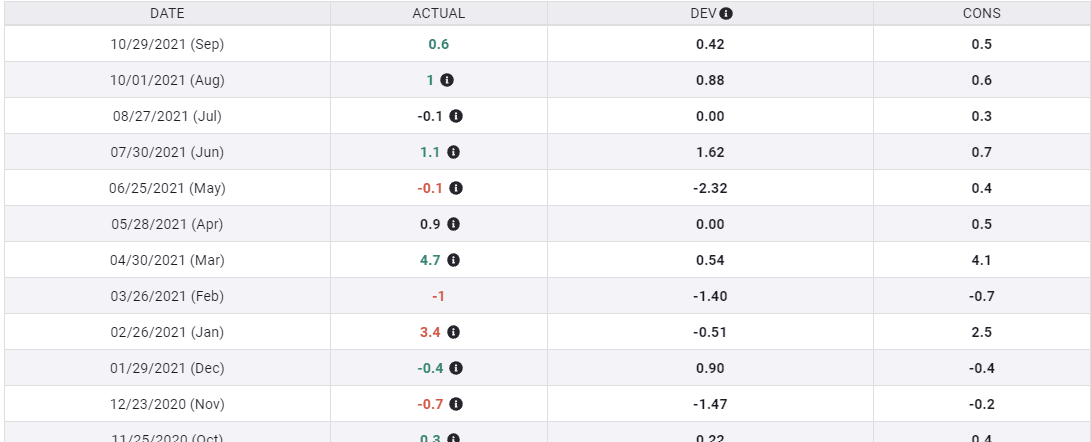Open info icon next to 1.1 actual value
Screen dimensions: 1091x442
point(453,152)
